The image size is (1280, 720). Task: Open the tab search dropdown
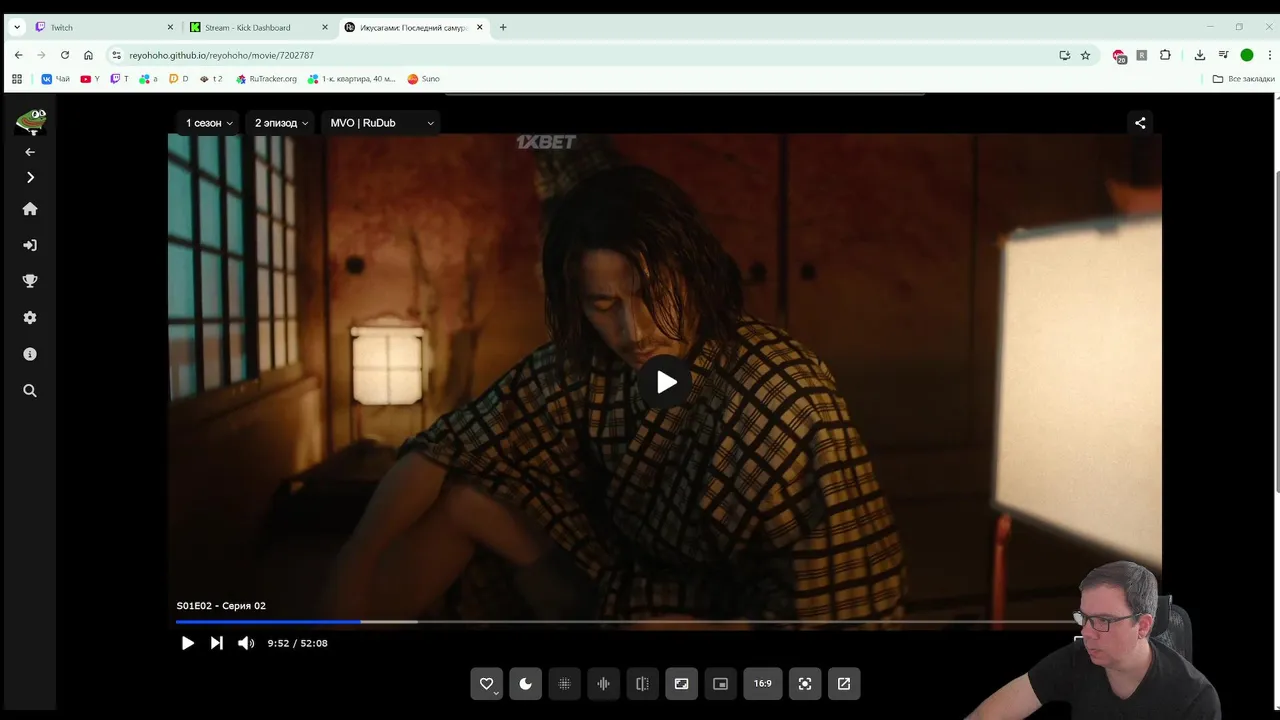click(x=17, y=27)
